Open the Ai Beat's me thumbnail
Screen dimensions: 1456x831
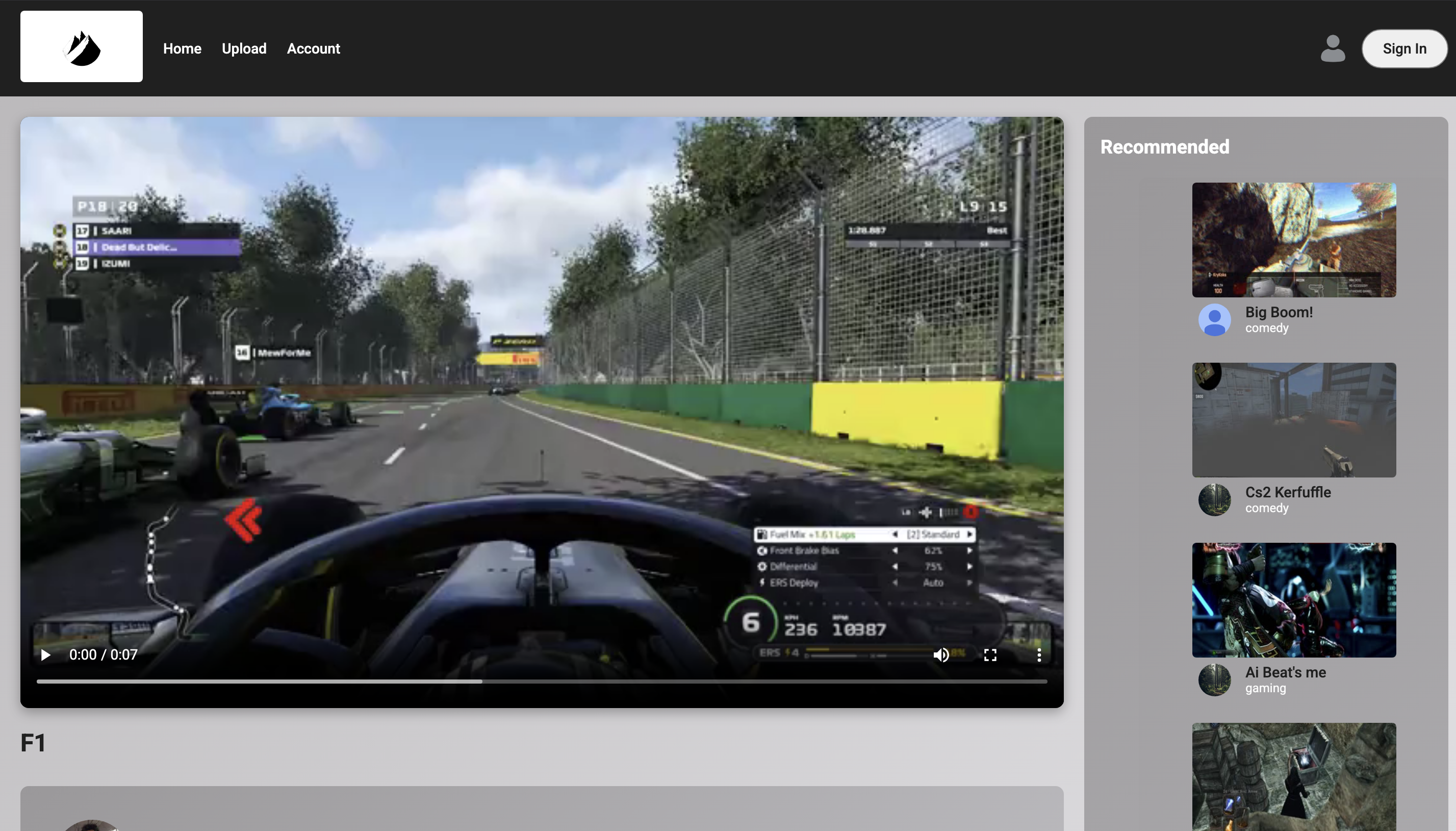1293,600
